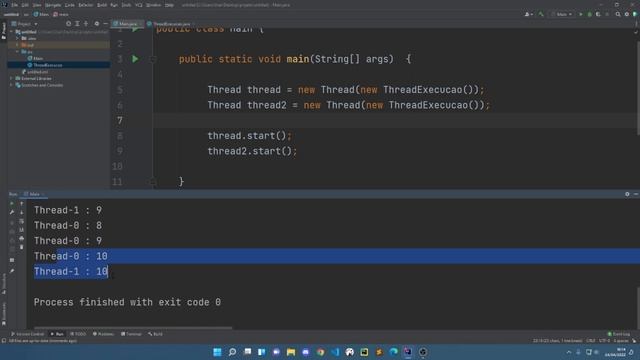Click the green run arrow beside main method

pos(135,59)
